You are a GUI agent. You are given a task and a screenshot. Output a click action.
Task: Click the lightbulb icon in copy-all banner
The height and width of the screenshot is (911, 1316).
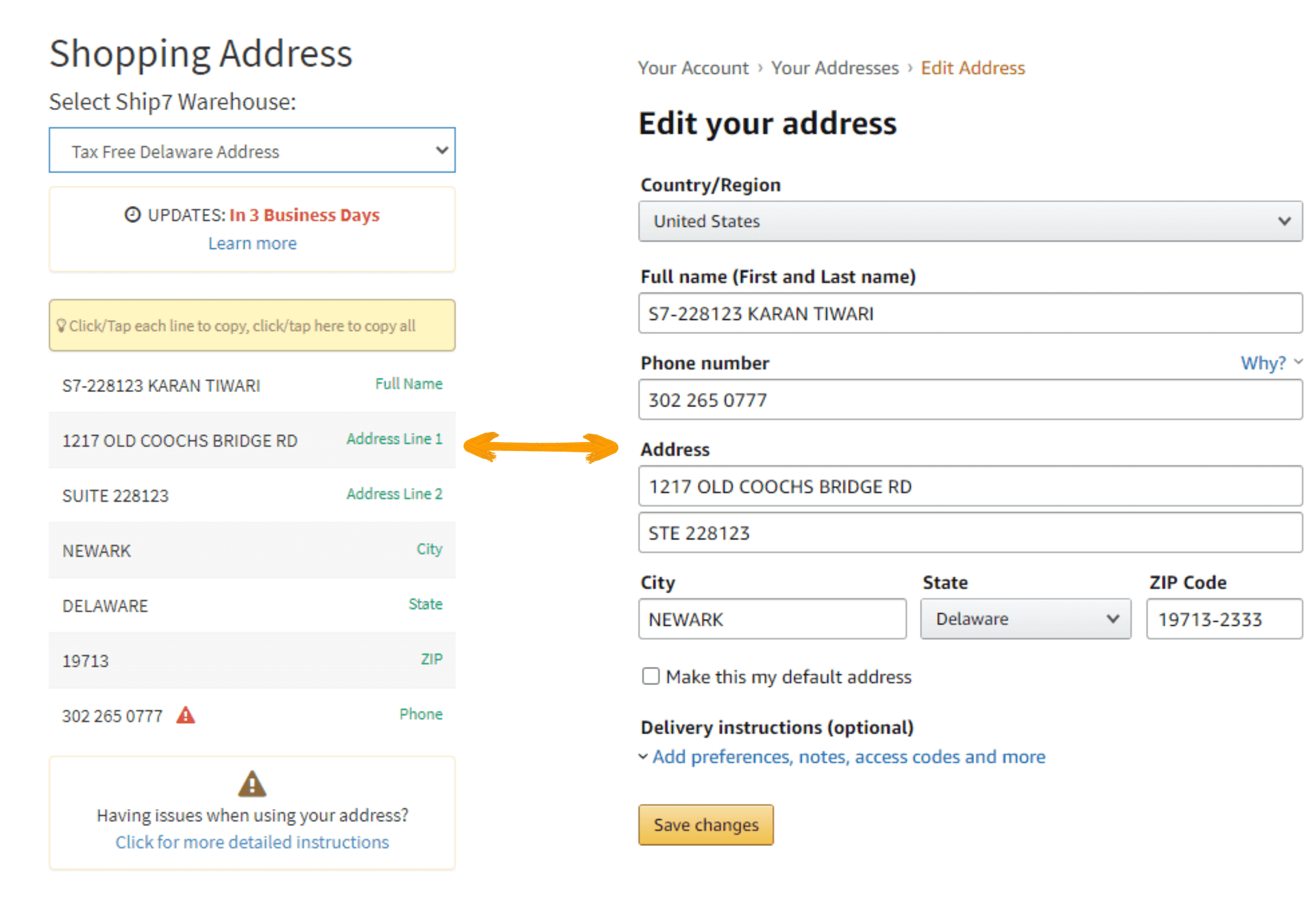click(62, 326)
